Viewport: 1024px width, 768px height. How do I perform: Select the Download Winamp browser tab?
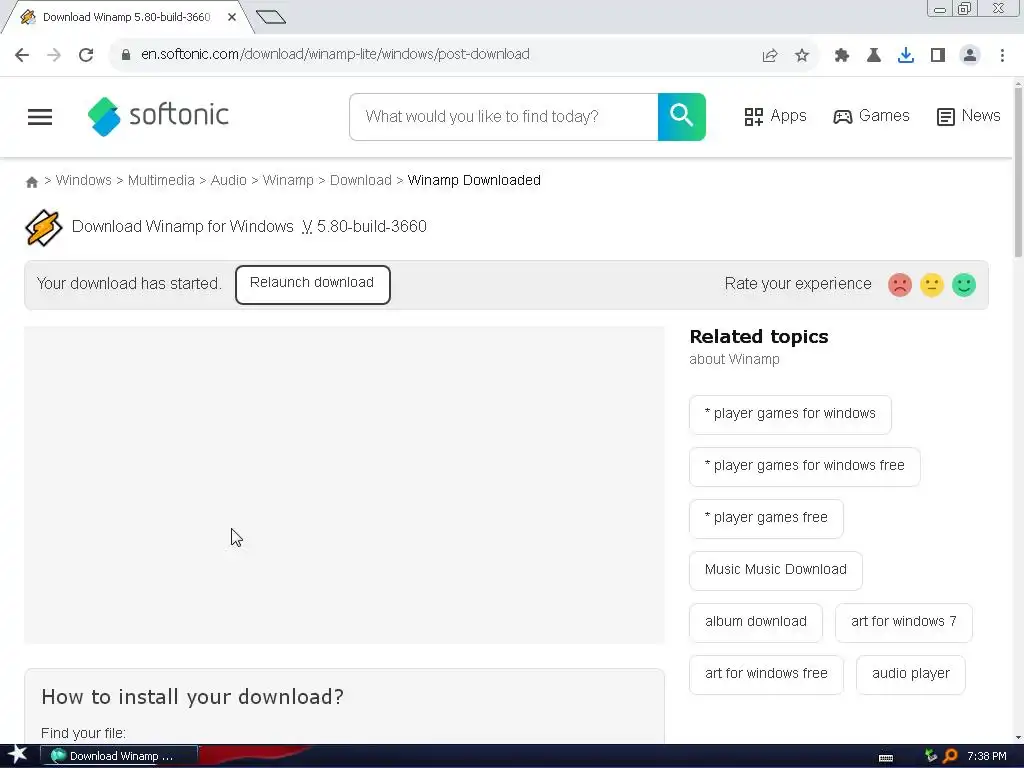(127, 17)
